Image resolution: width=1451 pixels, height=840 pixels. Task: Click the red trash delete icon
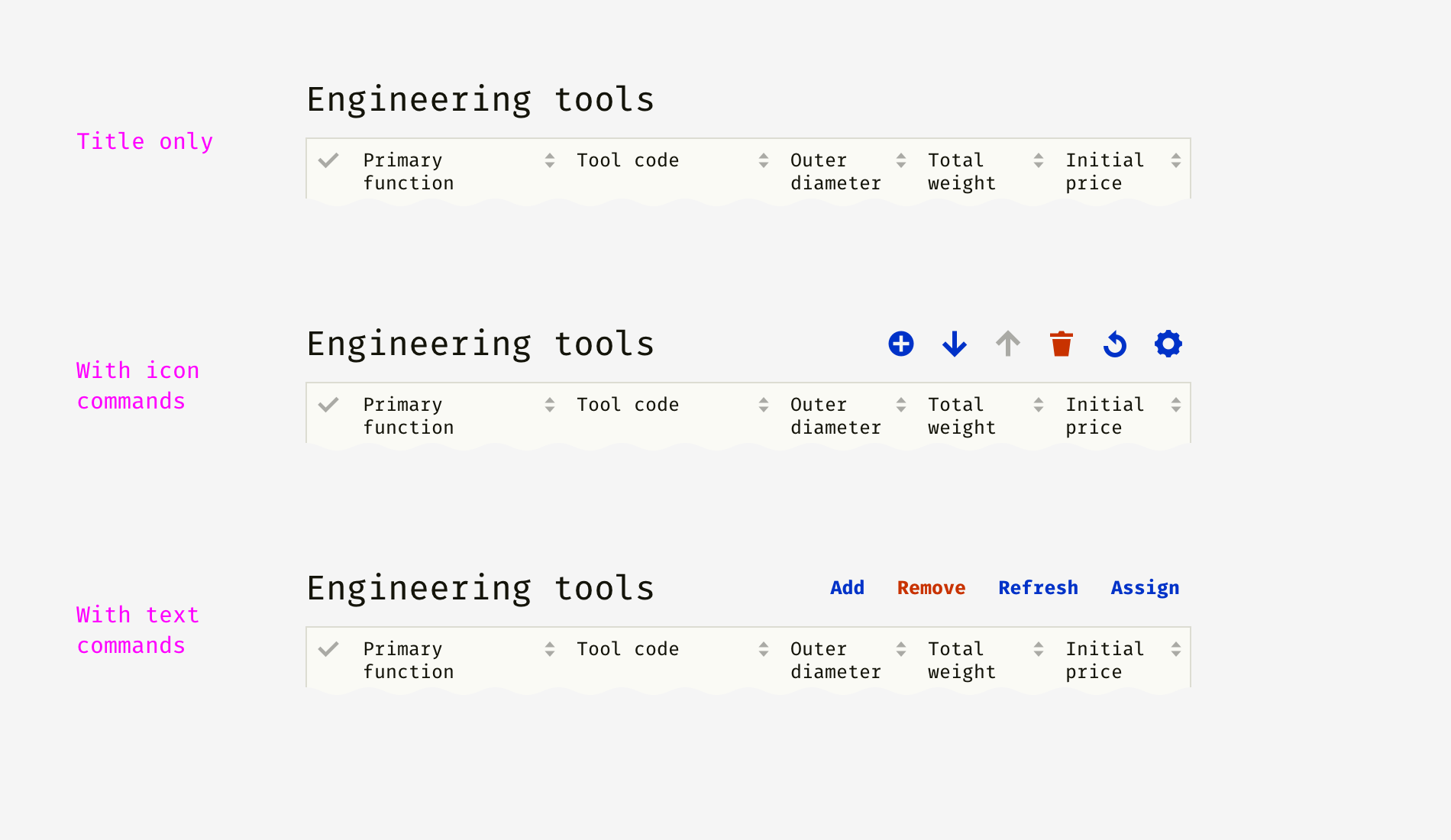tap(1062, 344)
